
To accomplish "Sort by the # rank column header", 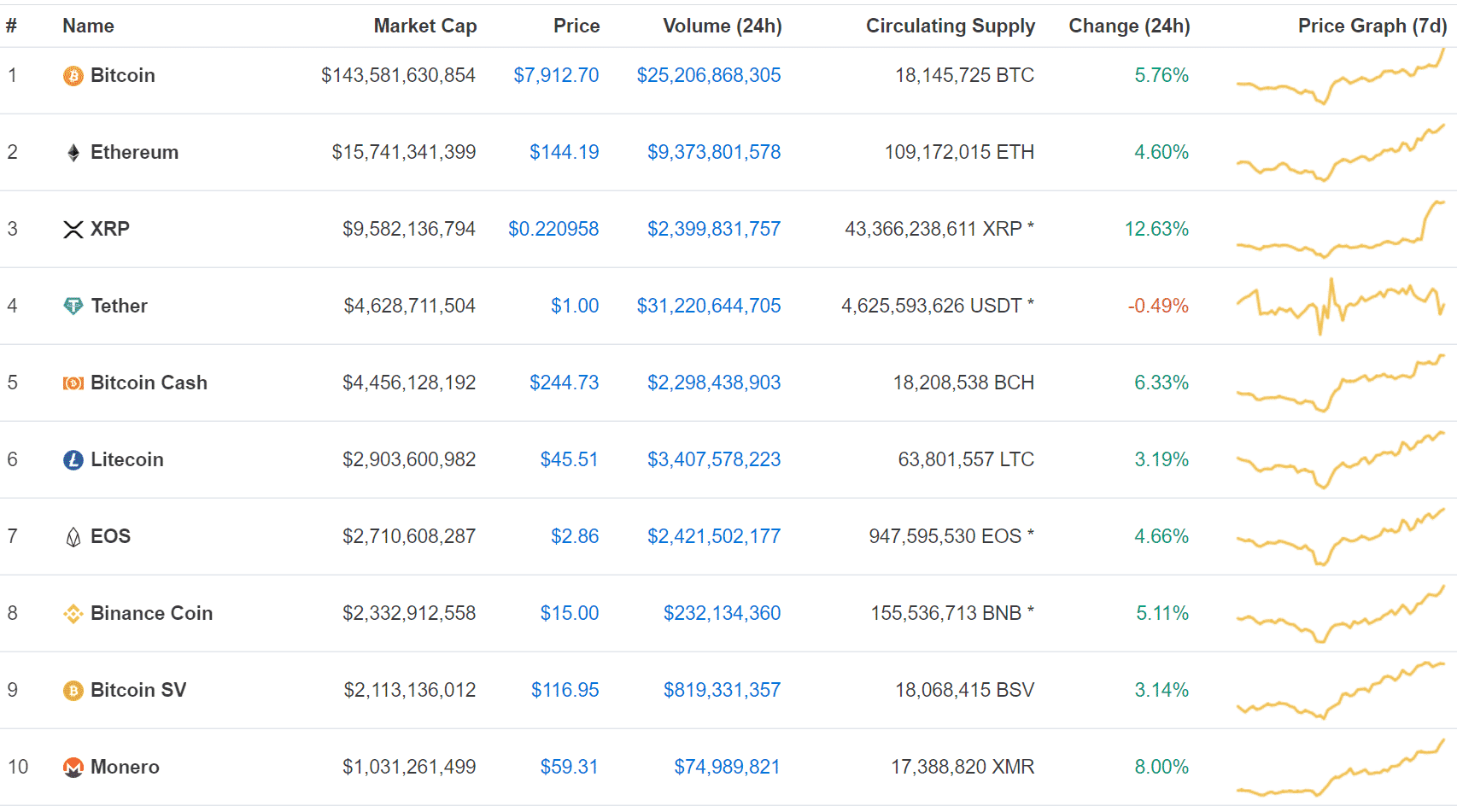I will click(11, 26).
